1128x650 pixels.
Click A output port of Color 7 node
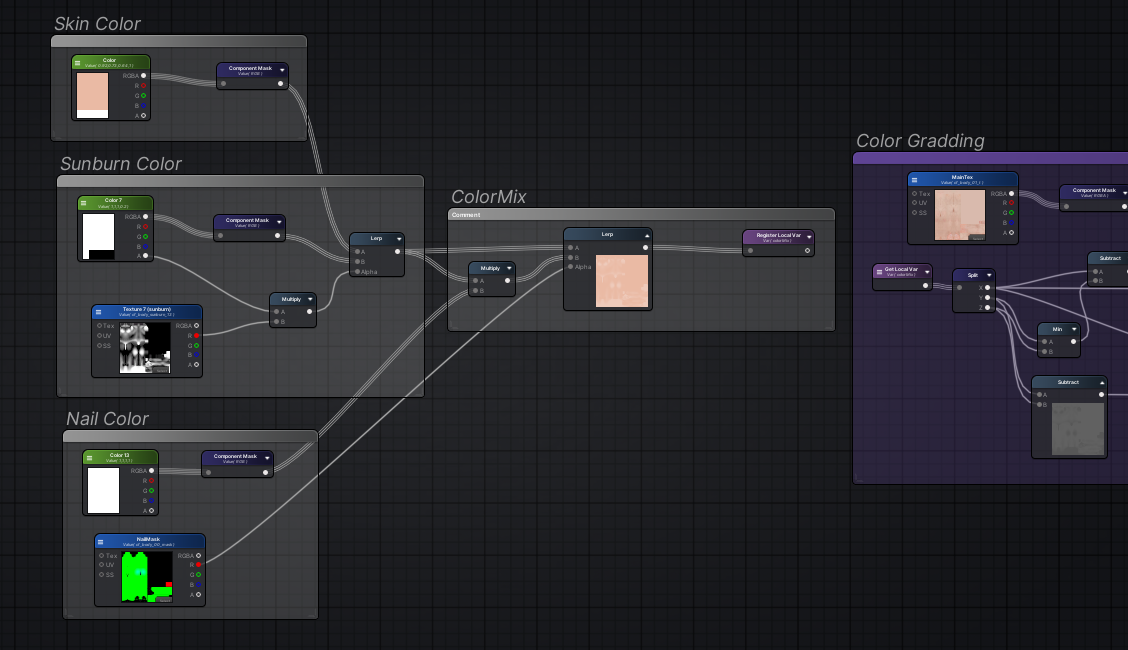coord(145,256)
